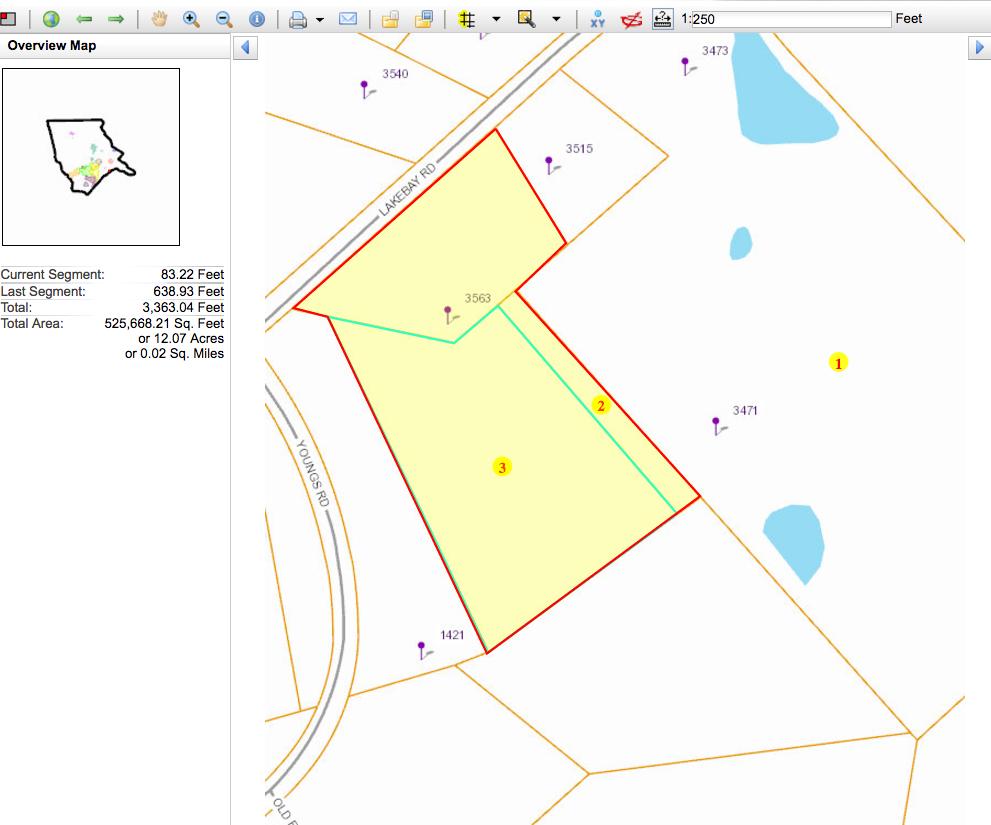Click the email map envelope icon

click(348, 19)
